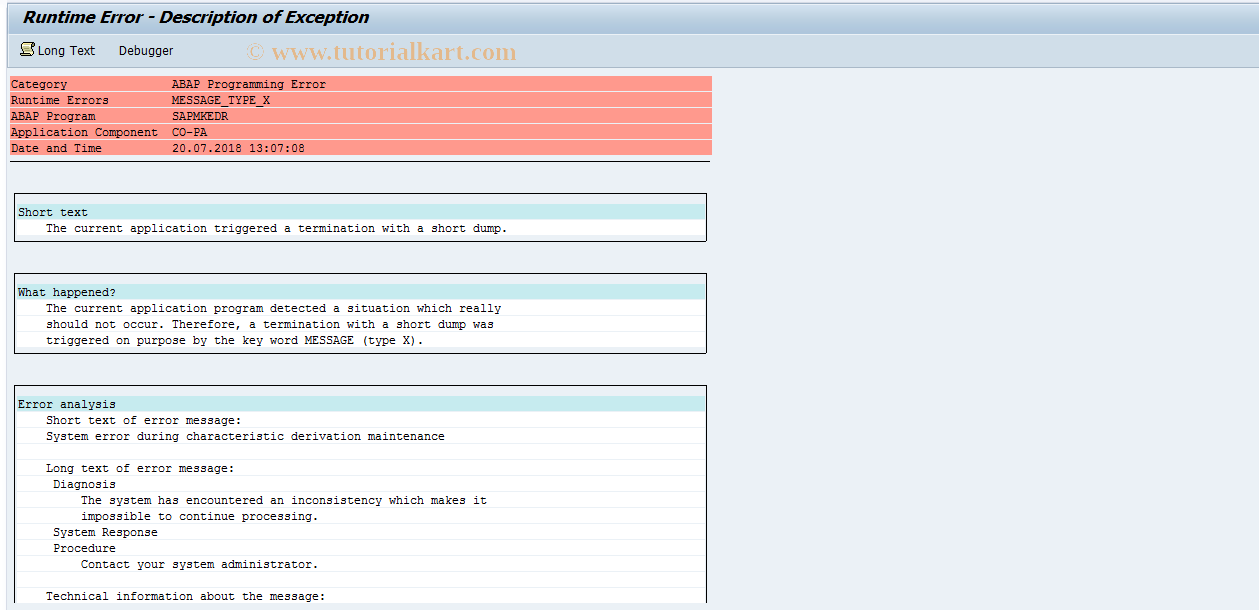Launch the Debugger
Image resolution: width=1259 pixels, height=610 pixels.
[x=145, y=49]
